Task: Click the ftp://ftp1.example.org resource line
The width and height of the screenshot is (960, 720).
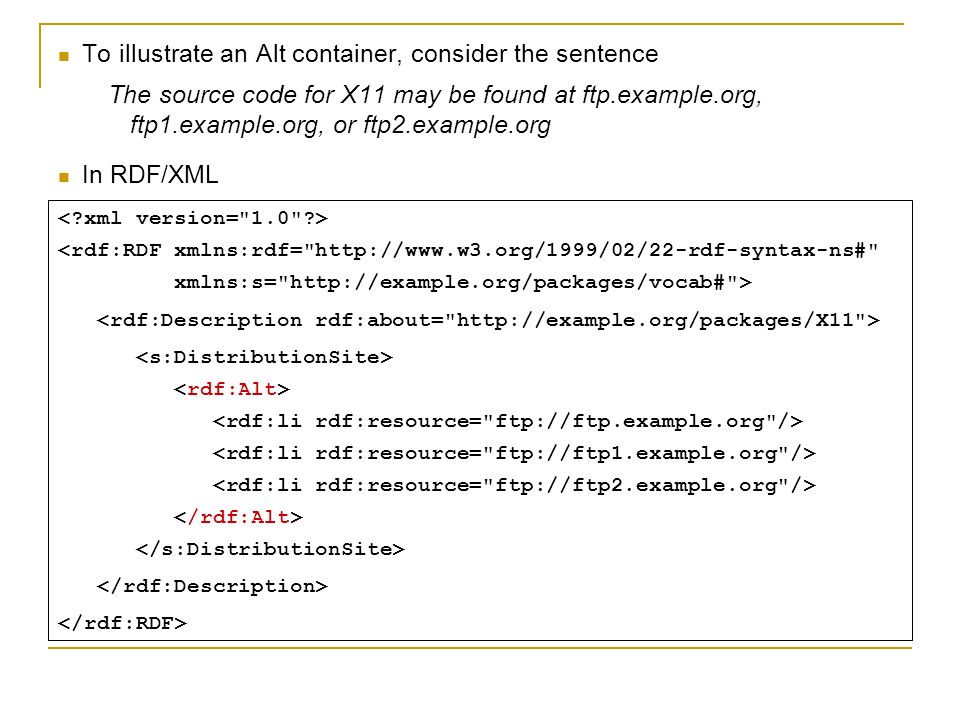Action: pyautogui.click(x=514, y=453)
